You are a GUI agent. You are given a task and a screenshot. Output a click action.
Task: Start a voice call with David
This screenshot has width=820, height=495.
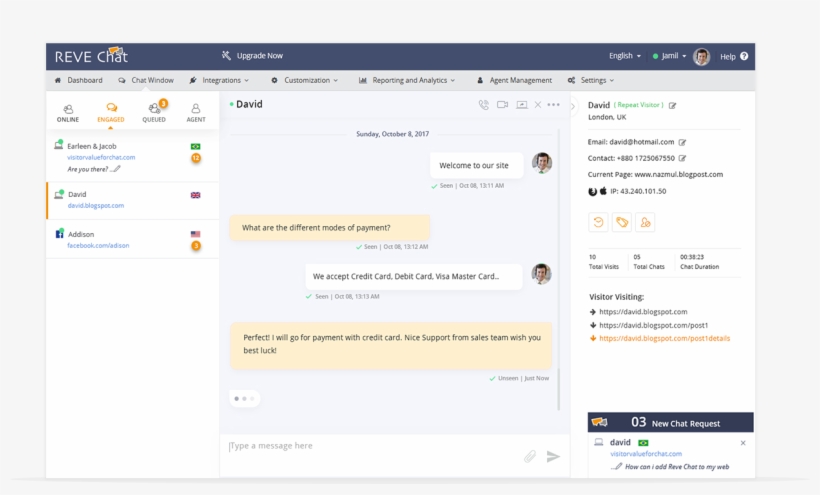(x=484, y=105)
